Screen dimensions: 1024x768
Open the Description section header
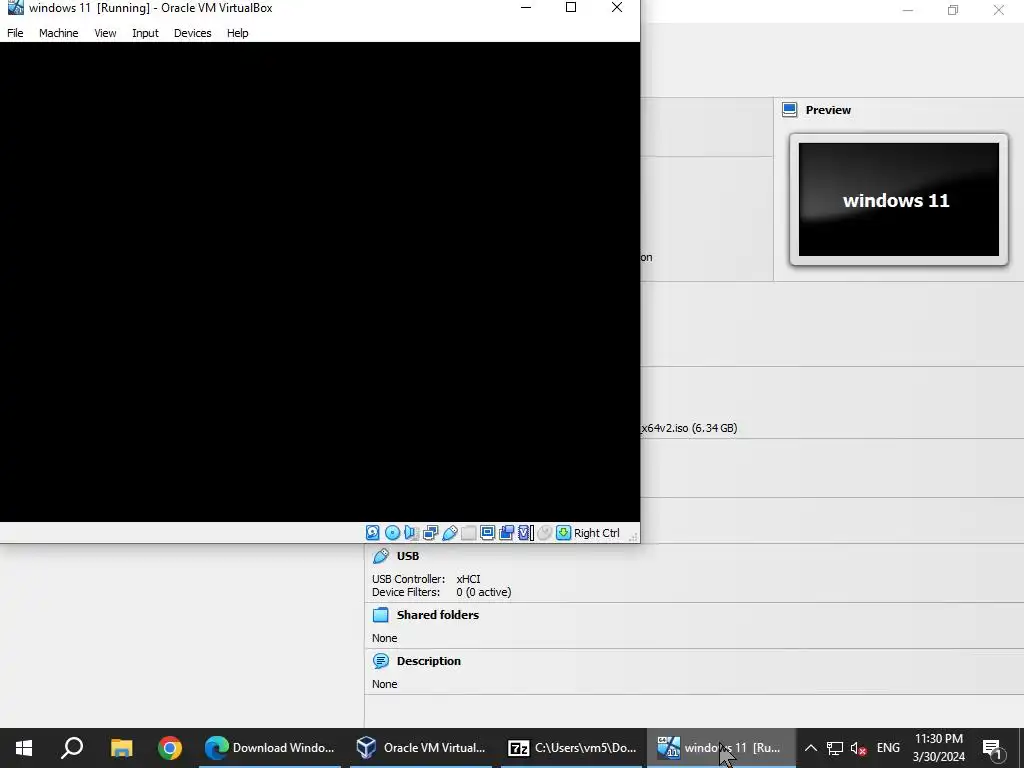[x=428, y=661]
